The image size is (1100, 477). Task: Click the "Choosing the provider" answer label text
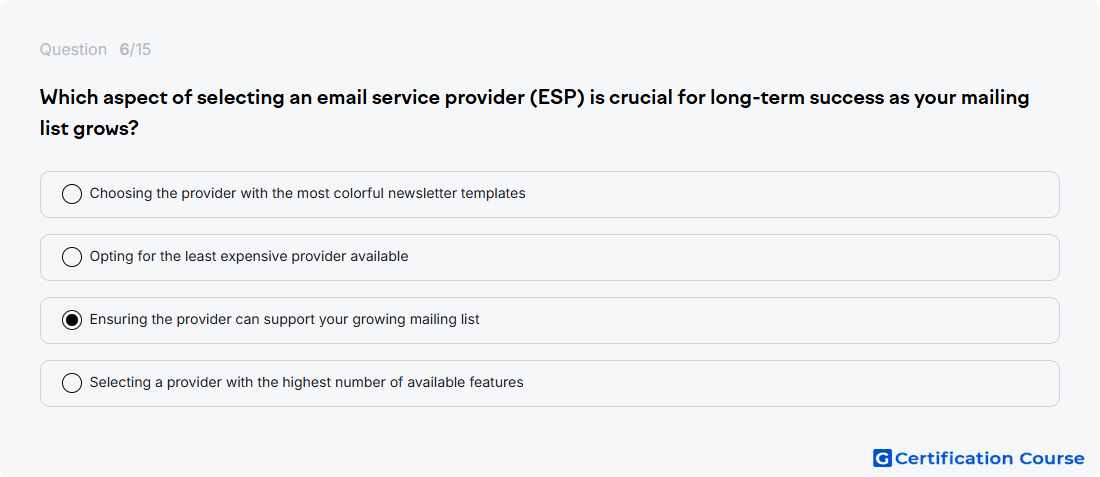click(x=307, y=194)
